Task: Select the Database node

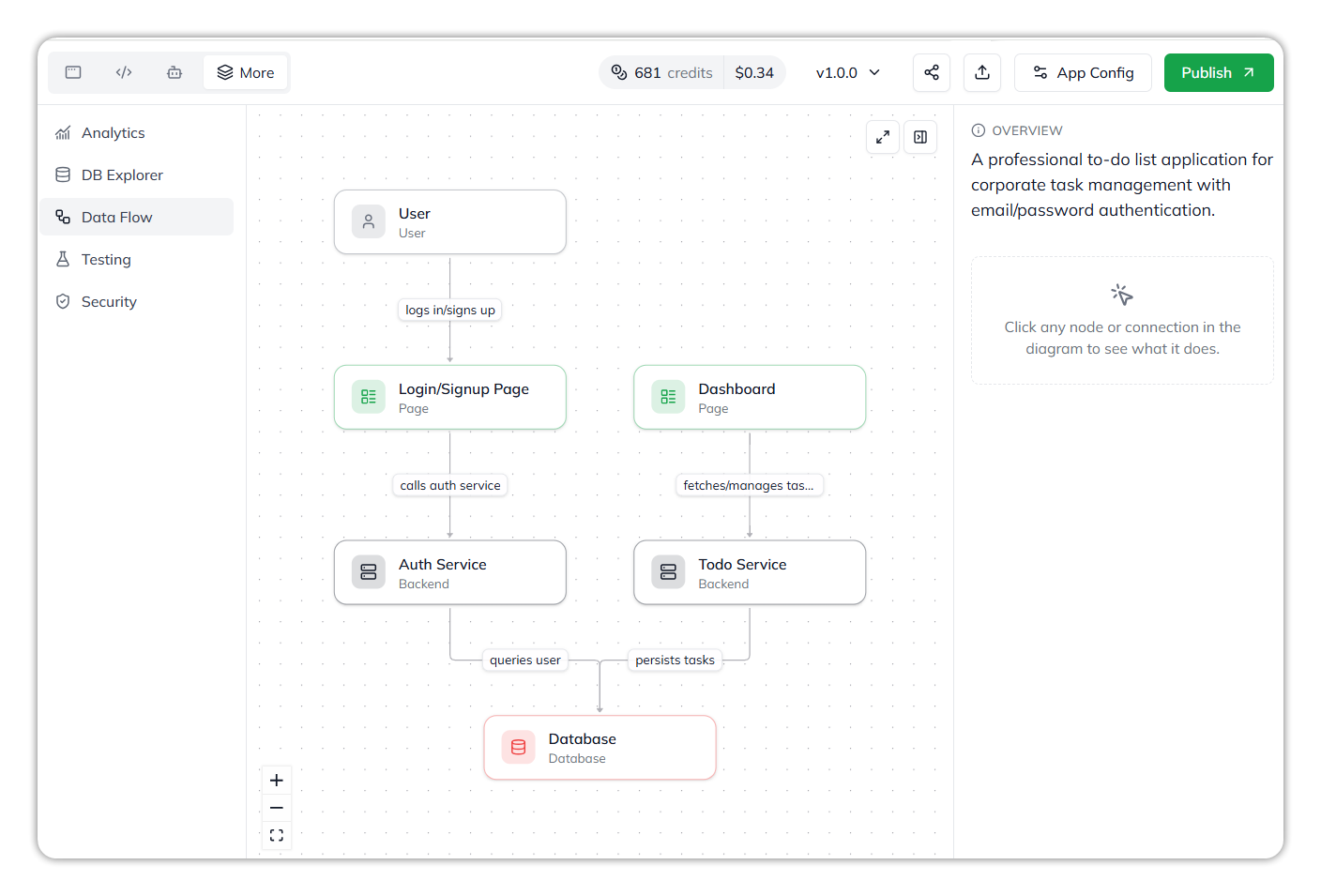Action: tap(600, 748)
